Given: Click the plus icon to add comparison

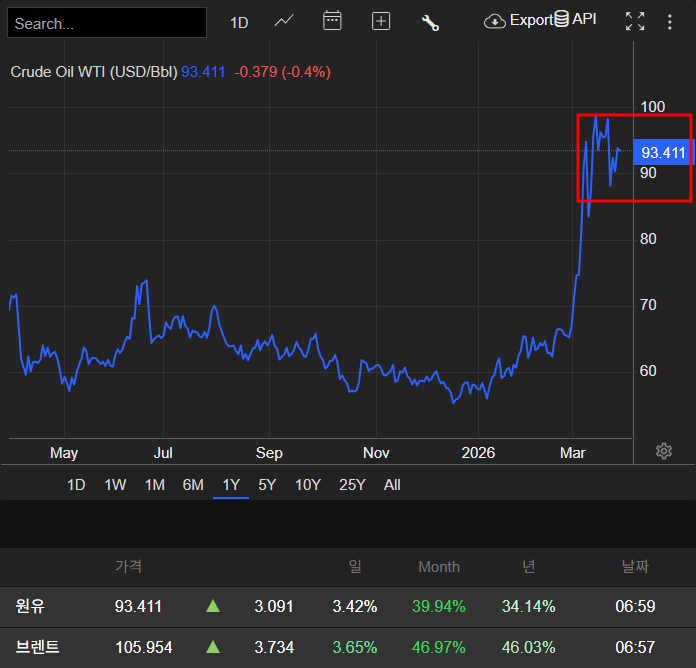Looking at the screenshot, I should 381,22.
